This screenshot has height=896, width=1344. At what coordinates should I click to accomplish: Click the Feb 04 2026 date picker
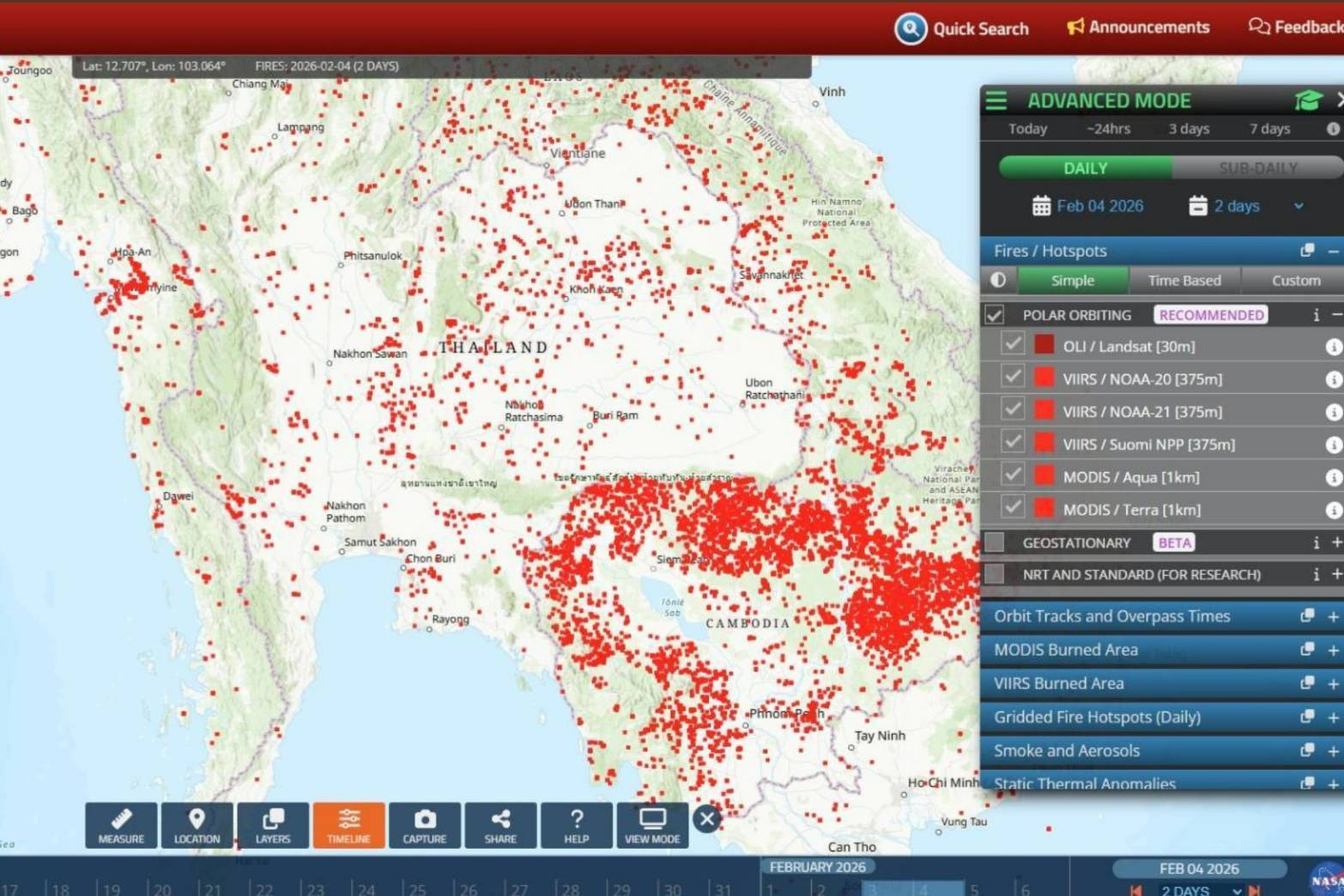pyautogui.click(x=1087, y=206)
